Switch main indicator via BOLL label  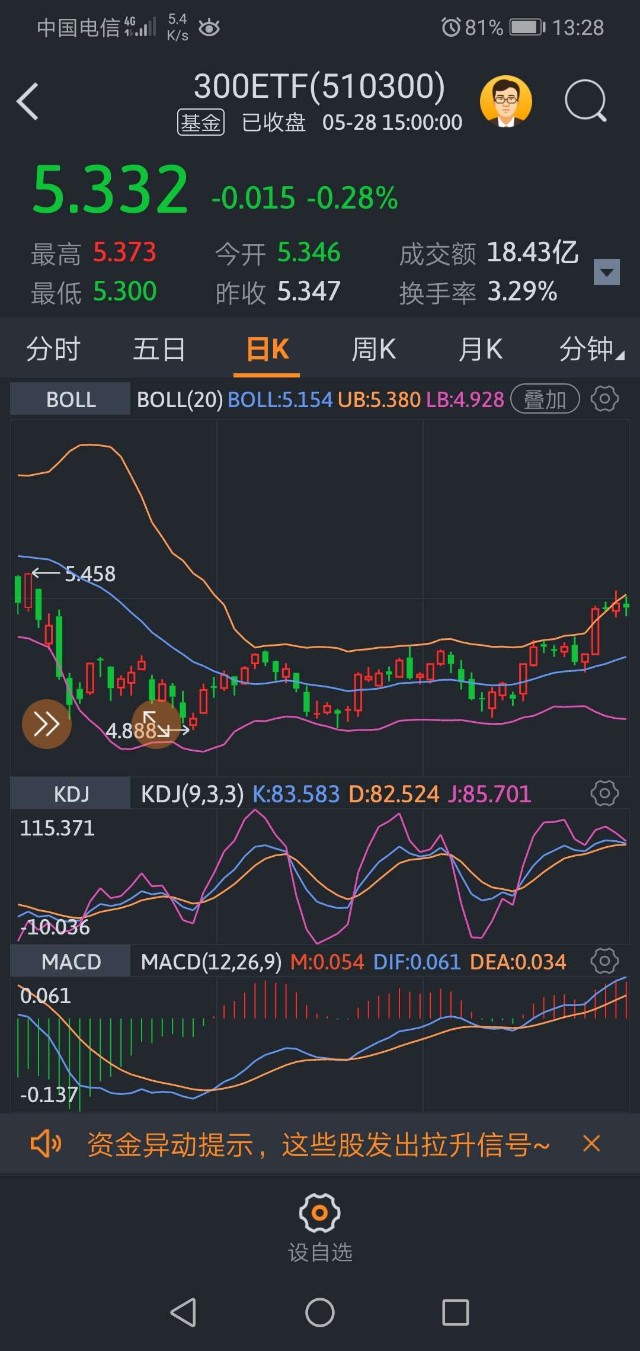71,400
